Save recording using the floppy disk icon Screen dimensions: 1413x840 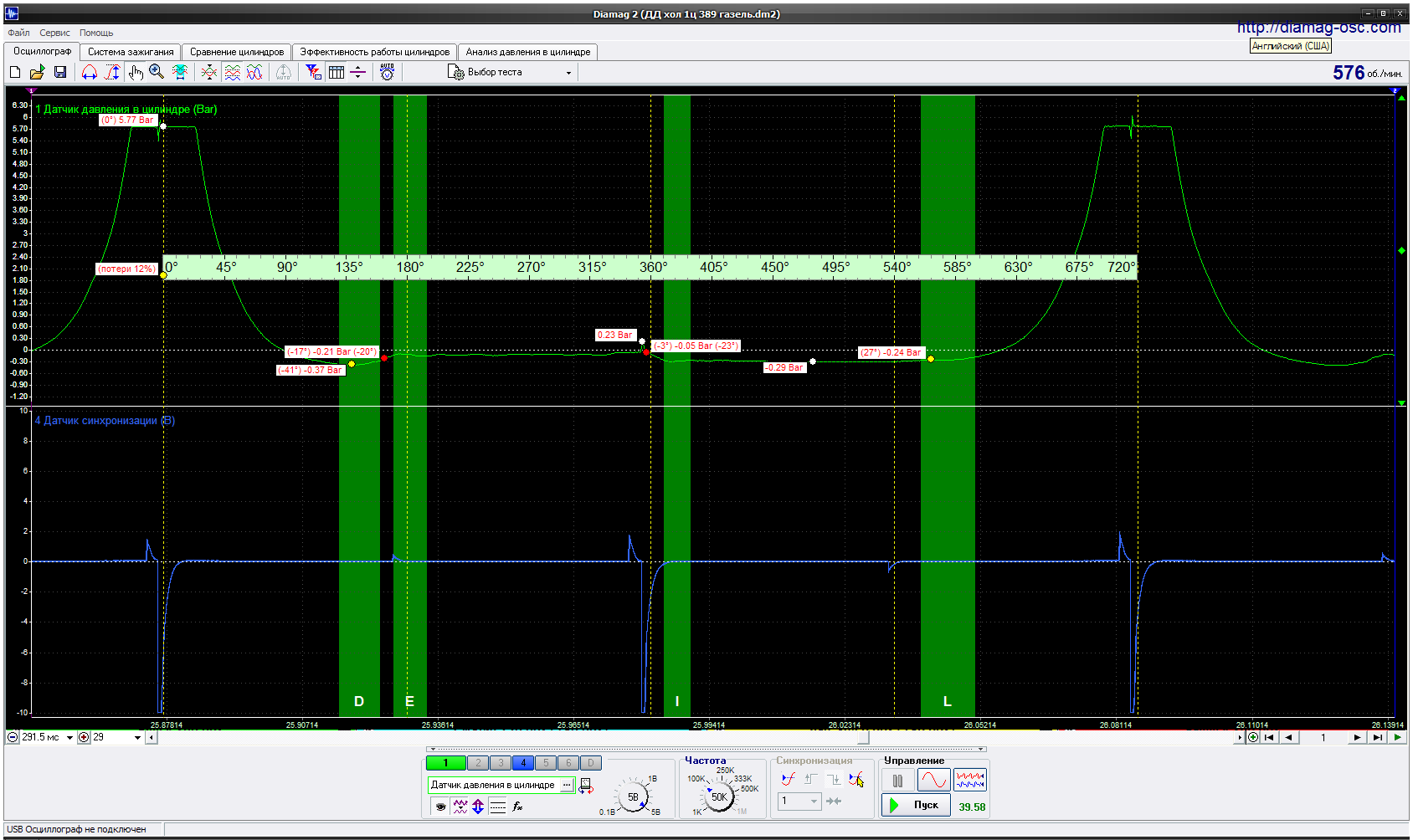click(x=60, y=73)
